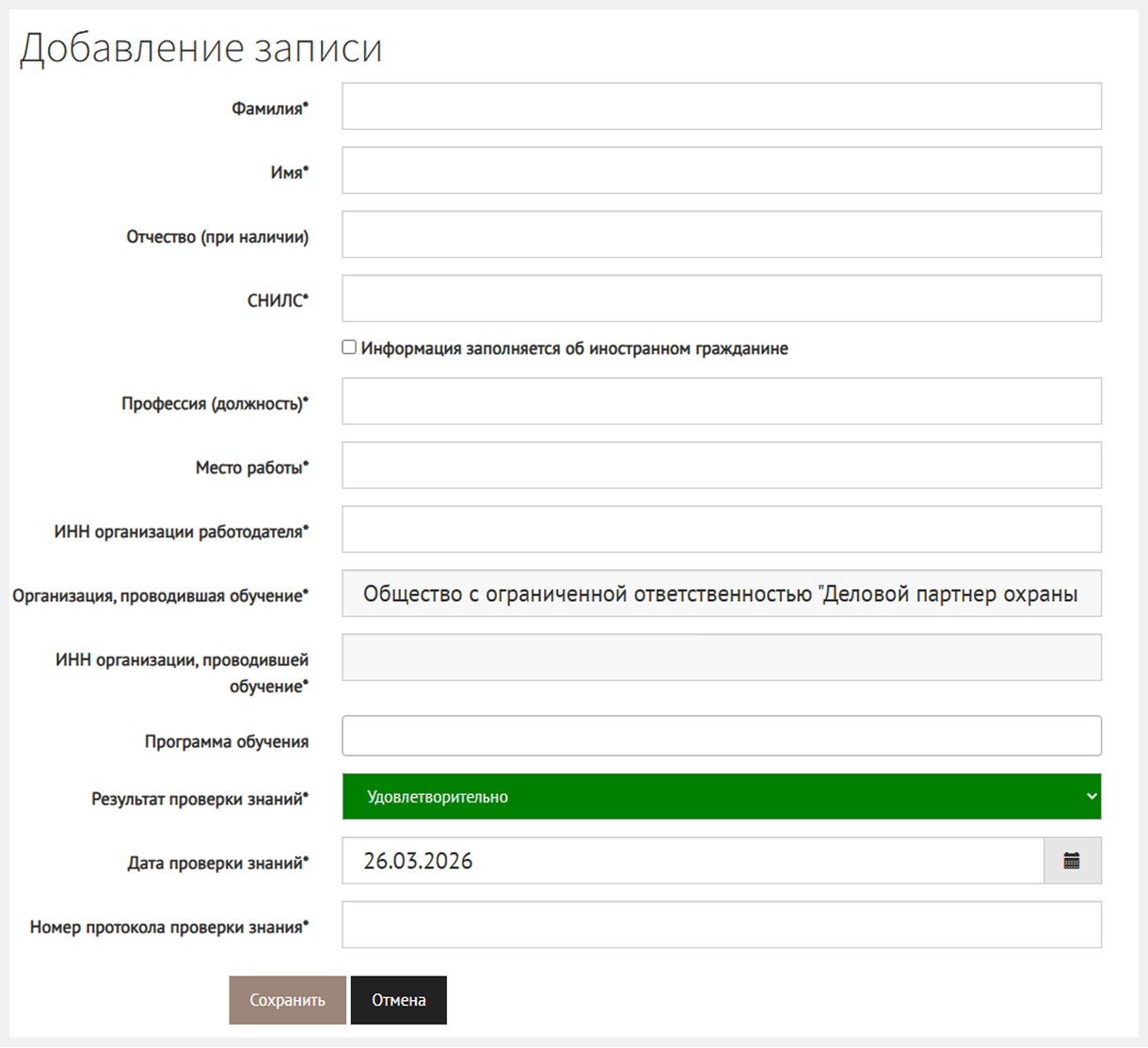Focus the Фамилия input field
Viewport: 1148px width, 1048px height.
[x=721, y=106]
